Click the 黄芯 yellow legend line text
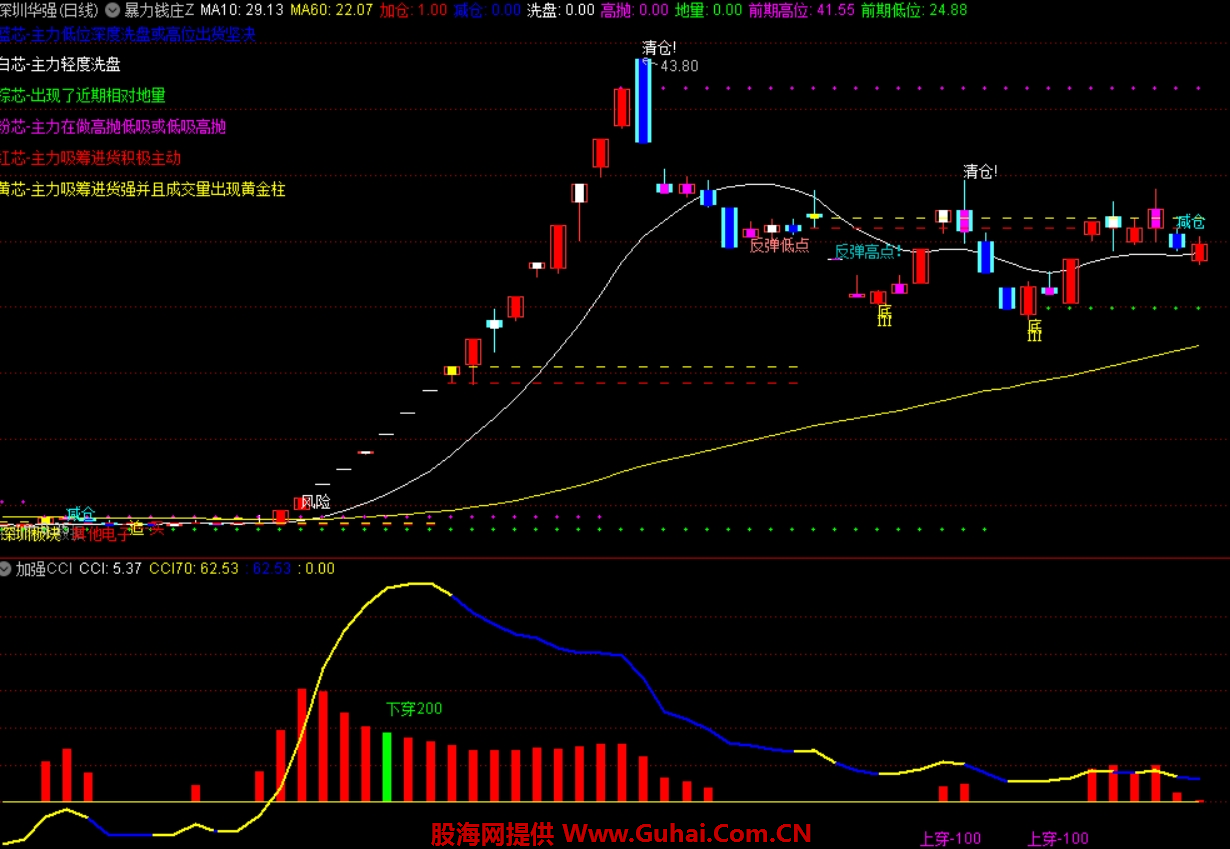 click(x=143, y=189)
